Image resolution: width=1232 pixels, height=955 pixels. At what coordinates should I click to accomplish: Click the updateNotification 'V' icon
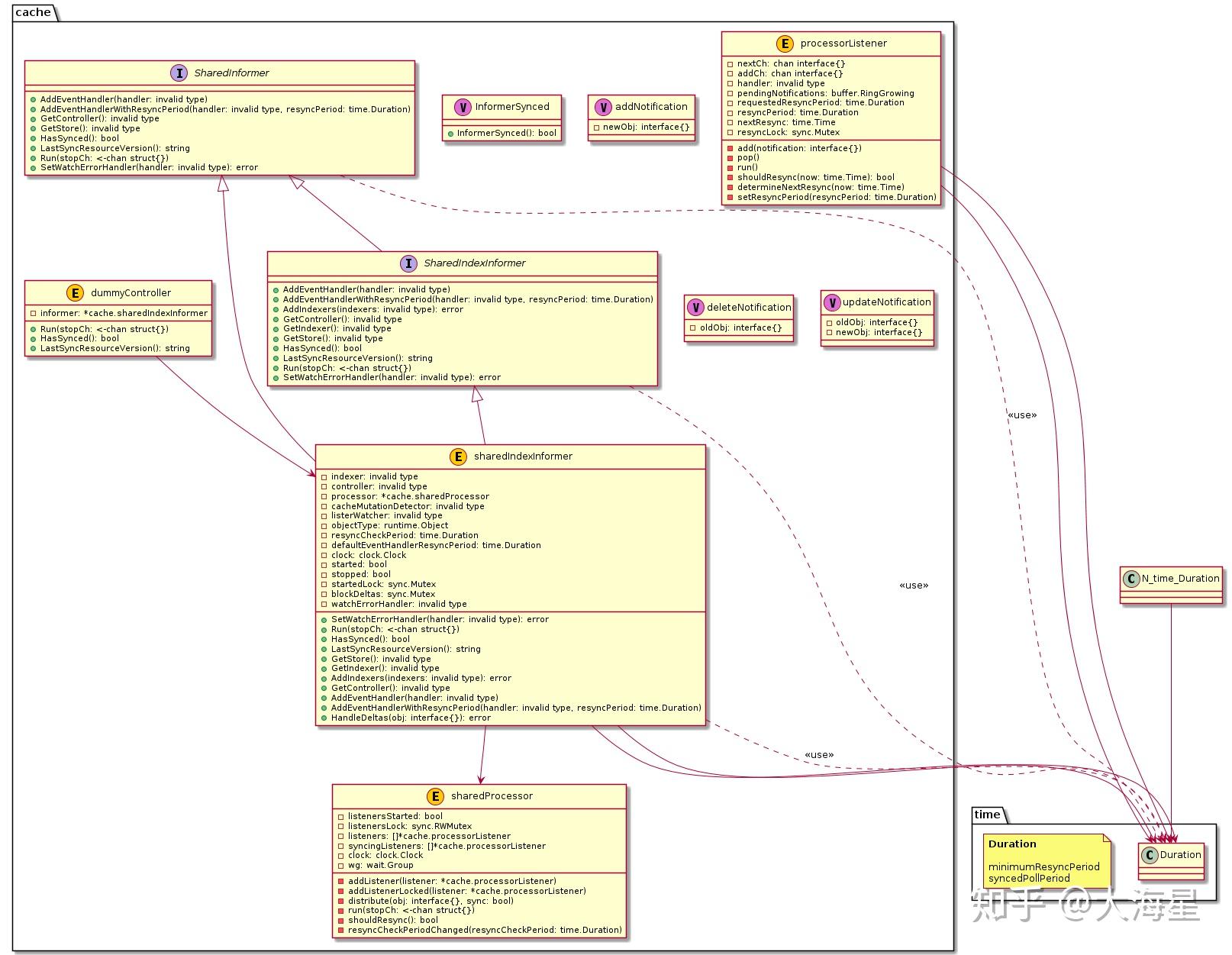pos(831,302)
